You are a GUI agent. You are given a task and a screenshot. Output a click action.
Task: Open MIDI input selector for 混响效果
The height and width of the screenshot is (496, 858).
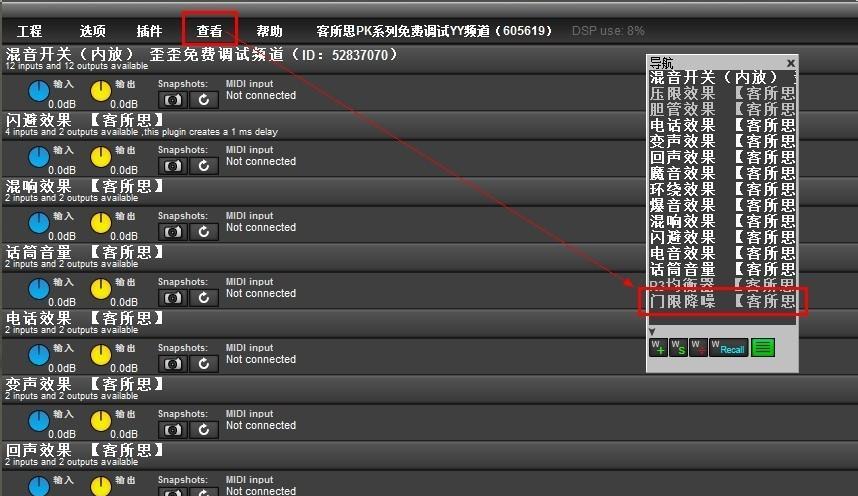pos(261,227)
